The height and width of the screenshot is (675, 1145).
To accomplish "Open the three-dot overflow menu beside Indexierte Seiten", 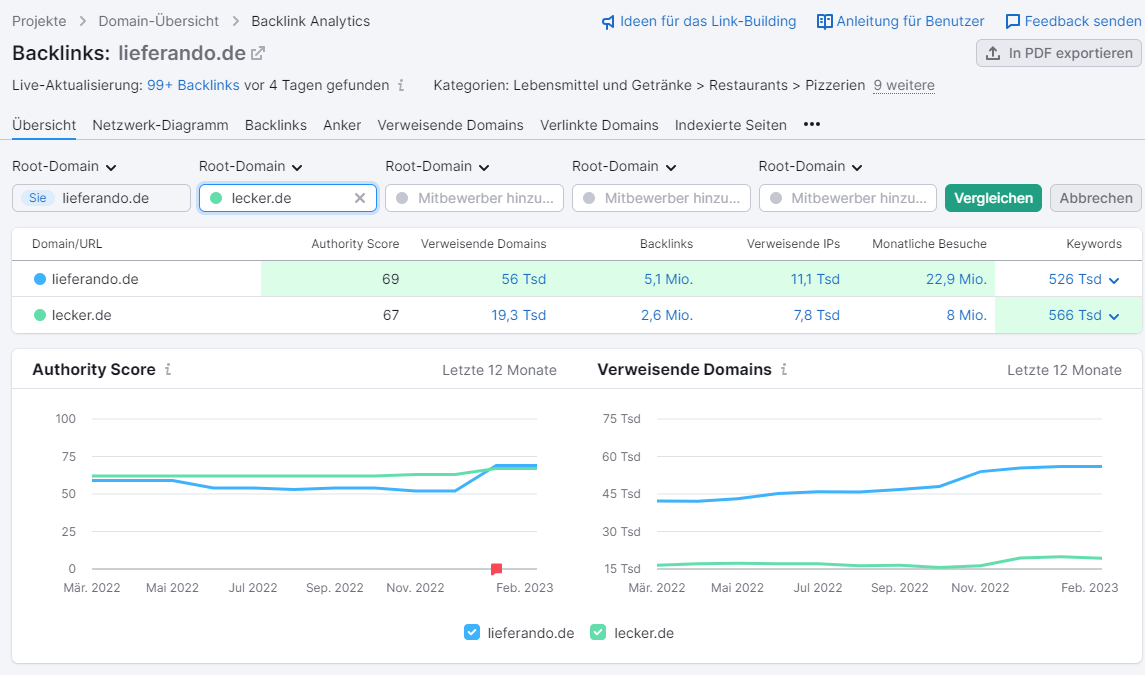I will click(811, 124).
